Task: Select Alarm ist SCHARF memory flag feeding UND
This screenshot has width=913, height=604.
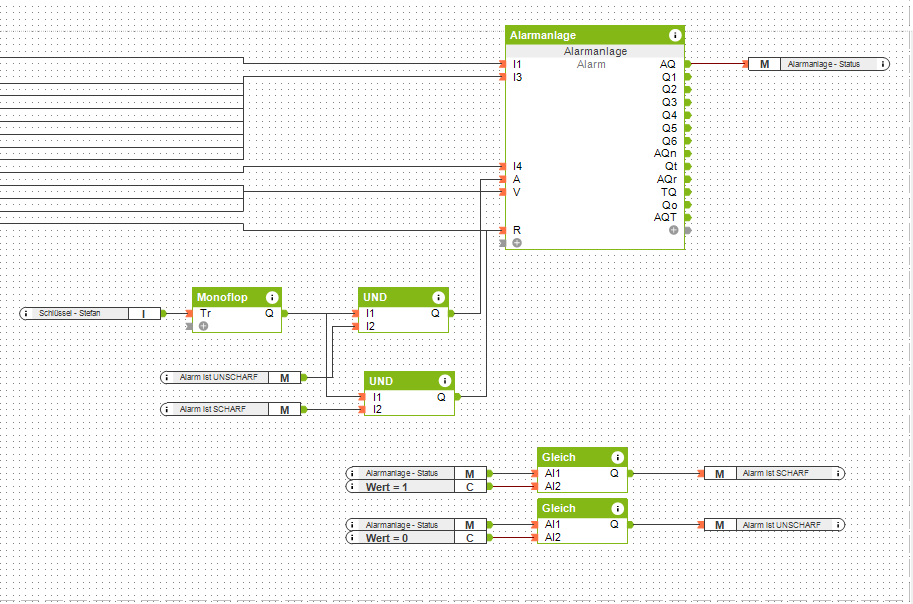Action: pos(231,409)
